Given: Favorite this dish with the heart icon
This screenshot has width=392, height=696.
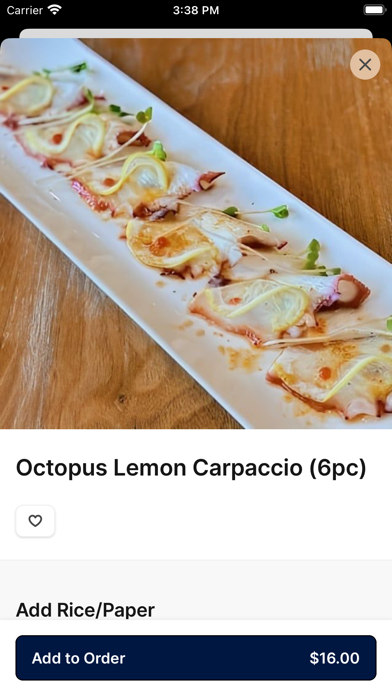Looking at the screenshot, I should click(x=35, y=521).
